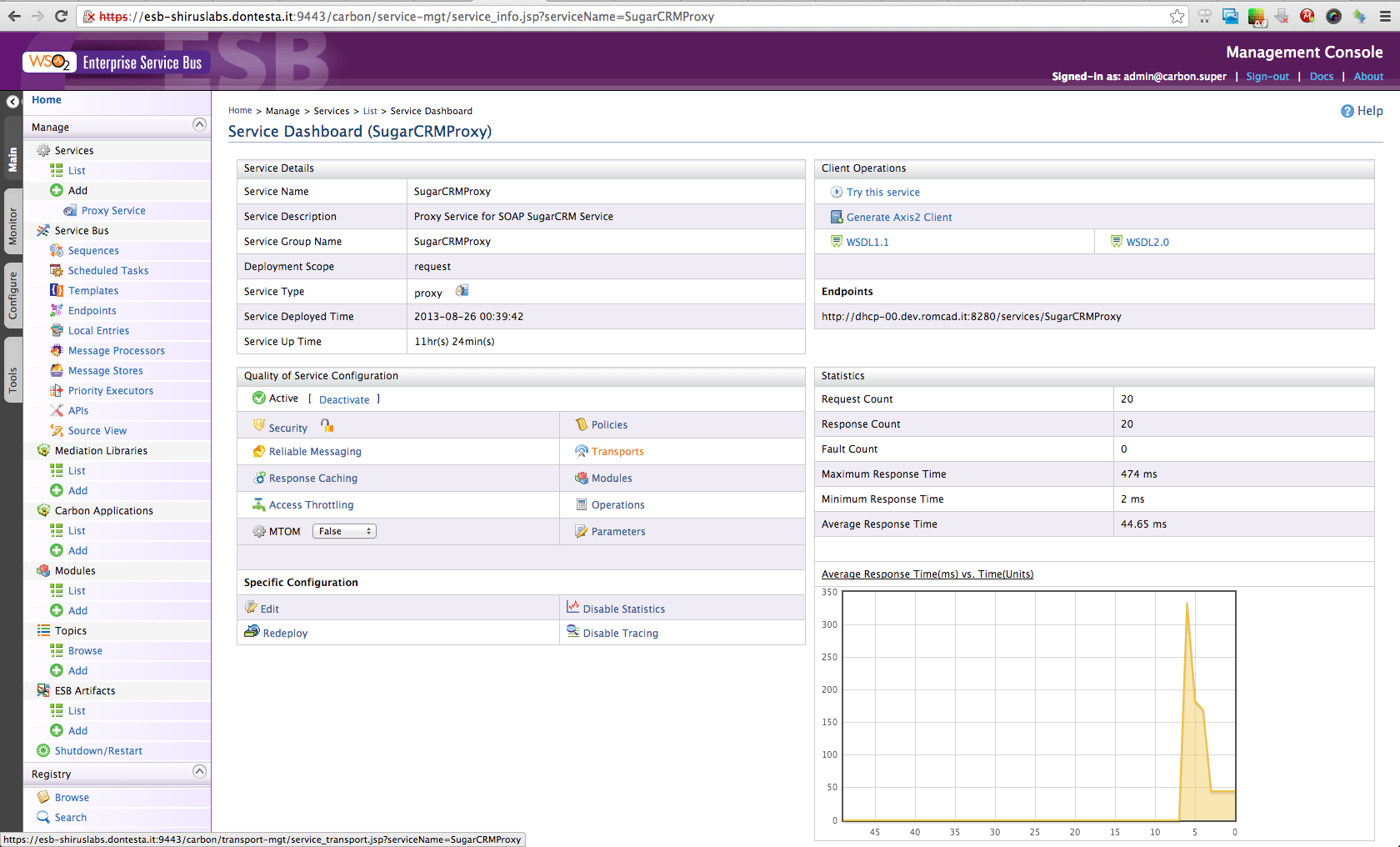Open the Chrome menu button
This screenshot has height=847, width=1400.
(x=1385, y=16)
